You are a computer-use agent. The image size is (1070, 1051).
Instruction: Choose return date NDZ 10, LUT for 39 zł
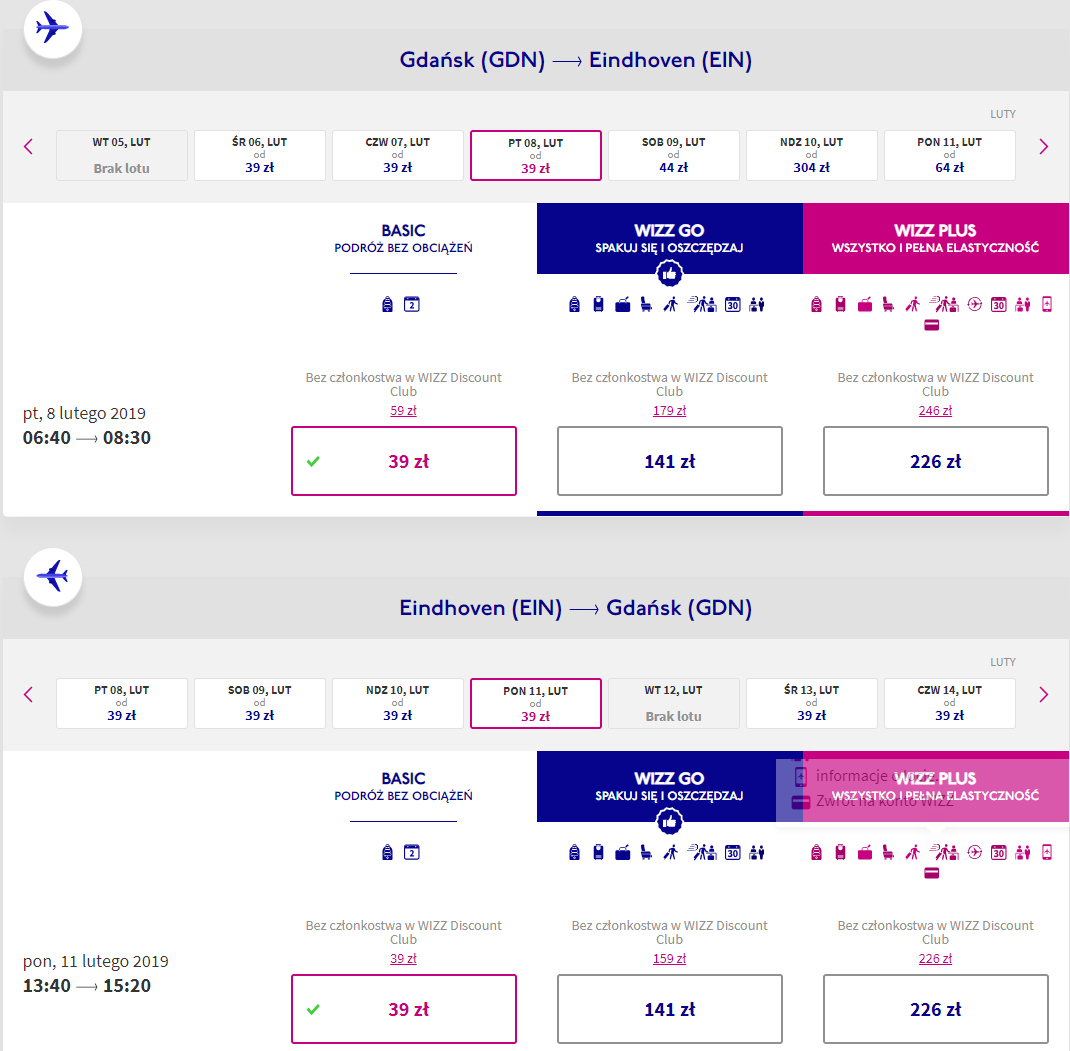[x=398, y=704]
